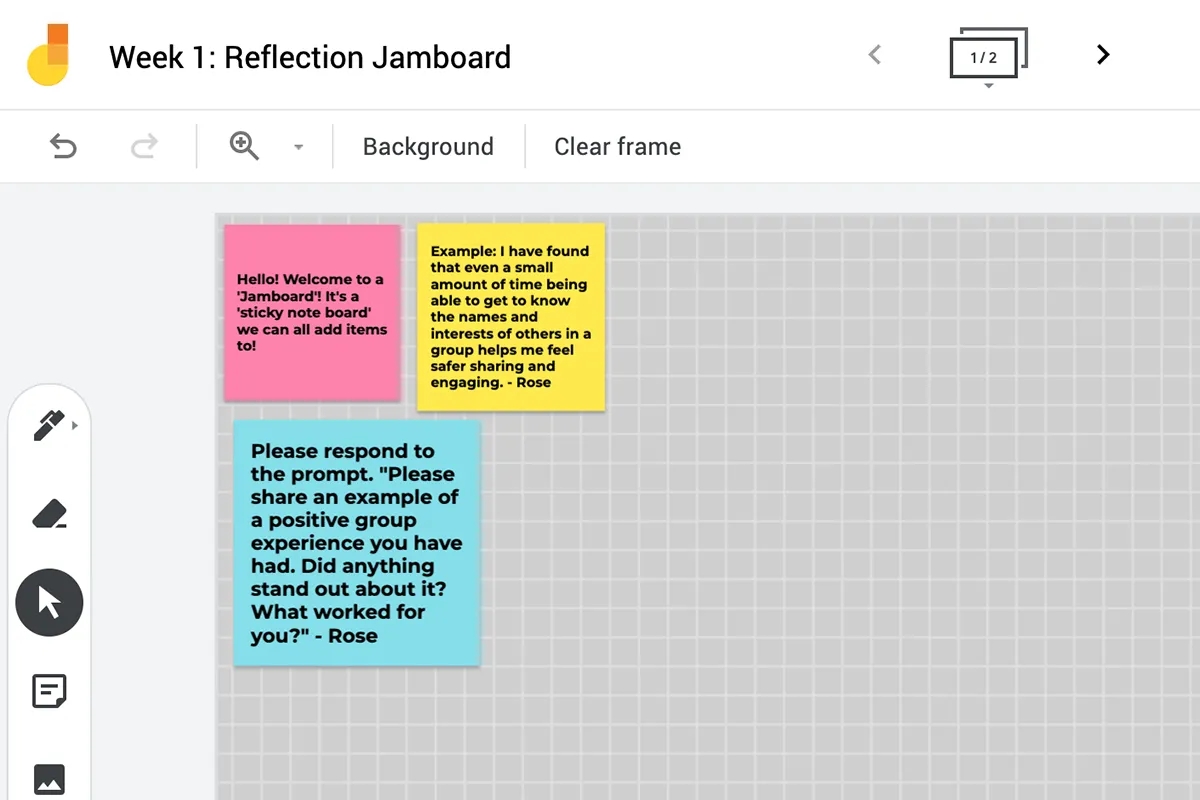Open the sticky note tool

[49, 691]
